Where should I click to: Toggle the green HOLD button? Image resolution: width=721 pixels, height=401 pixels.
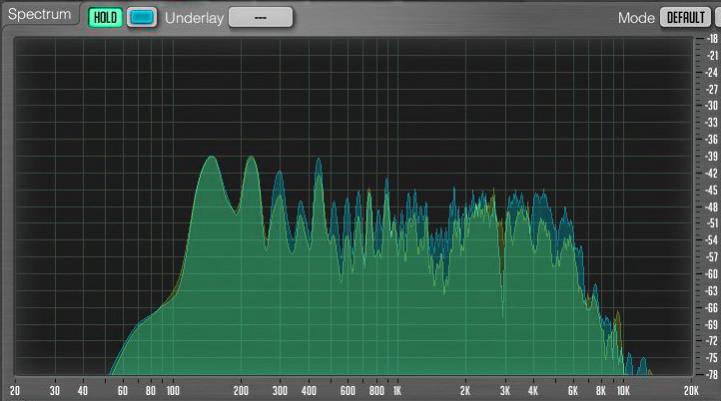point(105,17)
